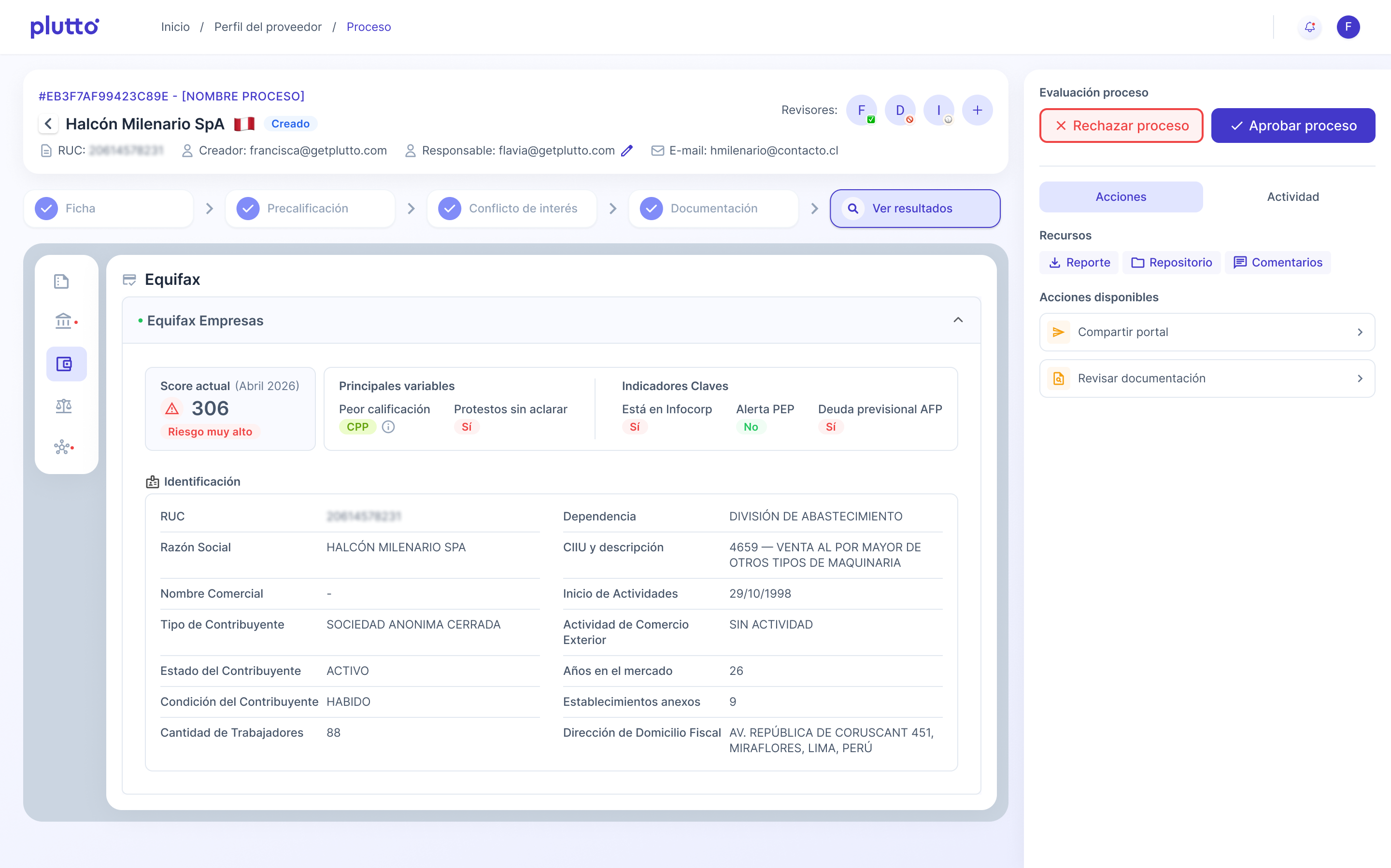Select reviewer avatar I
The image size is (1391, 868).
tap(938, 110)
